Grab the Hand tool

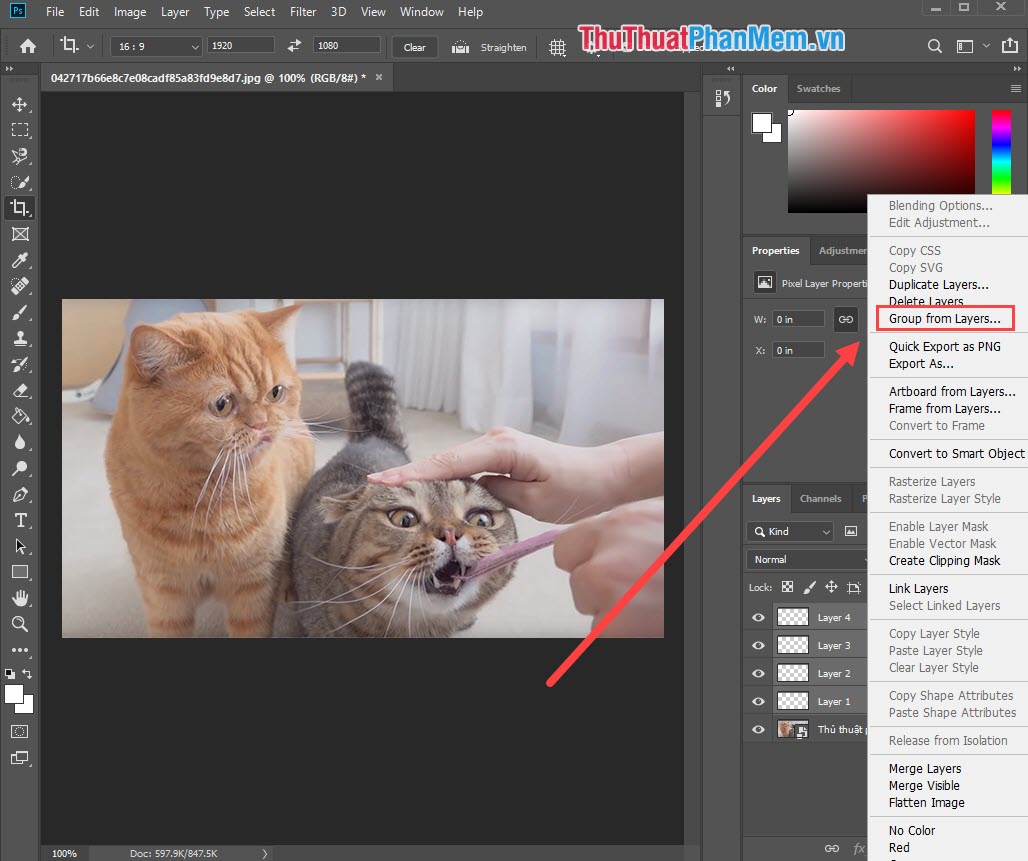pos(19,598)
